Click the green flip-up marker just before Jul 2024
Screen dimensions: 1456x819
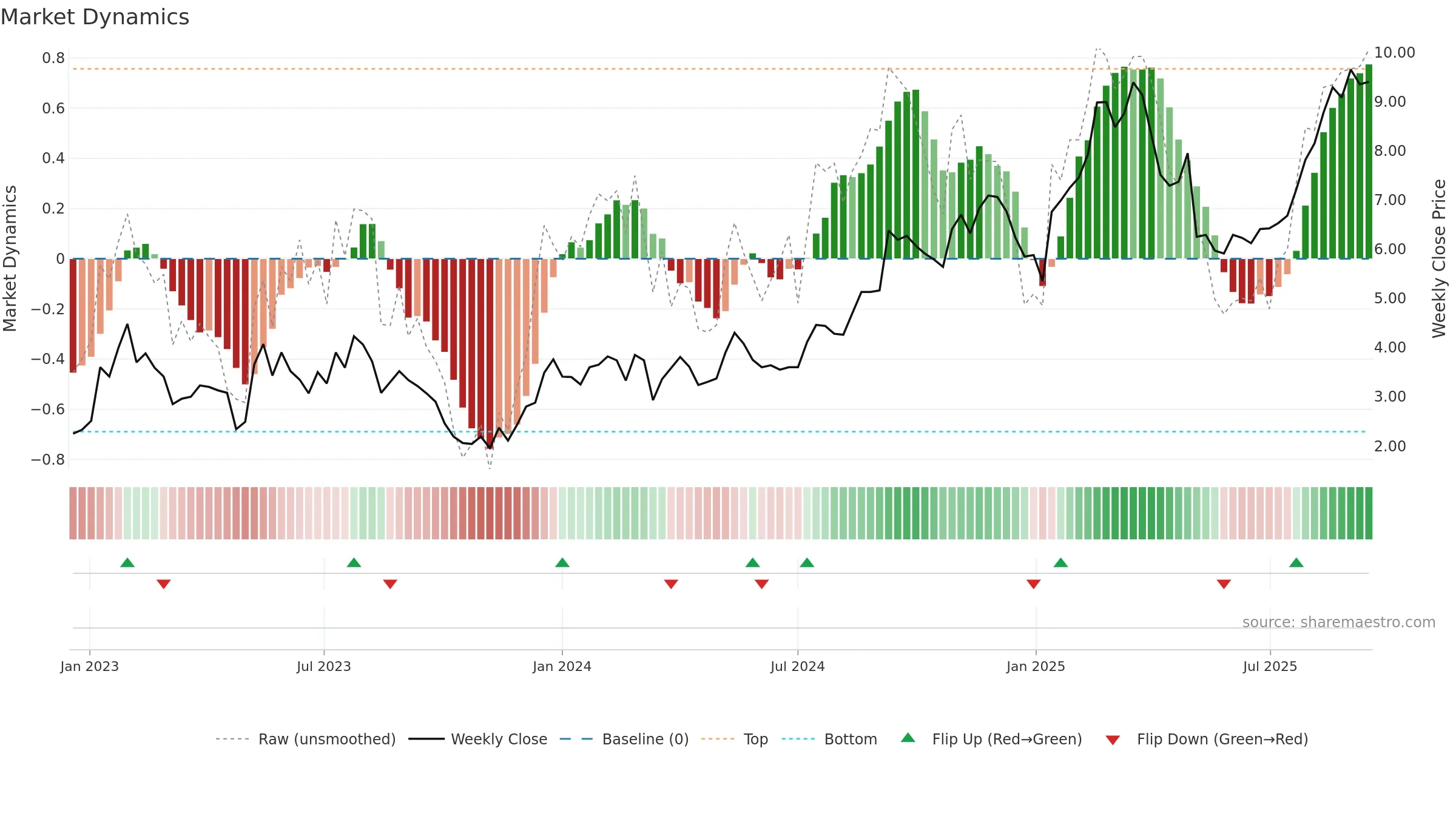[x=753, y=562]
